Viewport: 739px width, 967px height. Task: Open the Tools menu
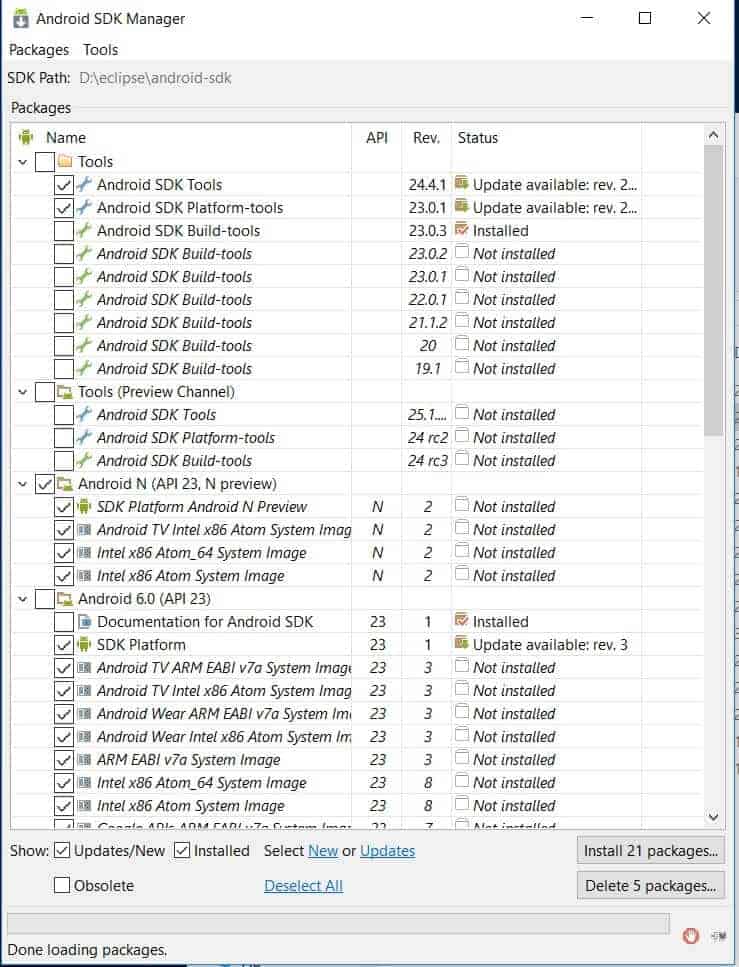(101, 50)
